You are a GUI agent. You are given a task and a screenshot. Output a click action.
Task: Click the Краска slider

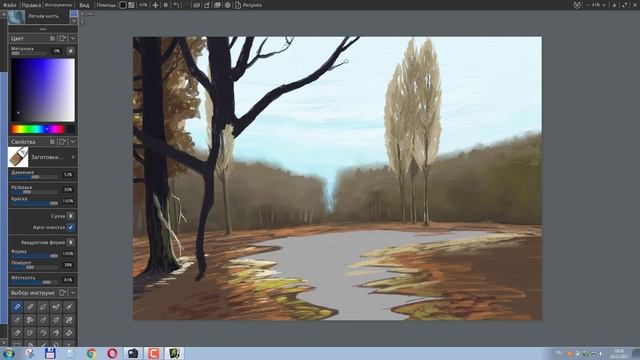click(34, 203)
